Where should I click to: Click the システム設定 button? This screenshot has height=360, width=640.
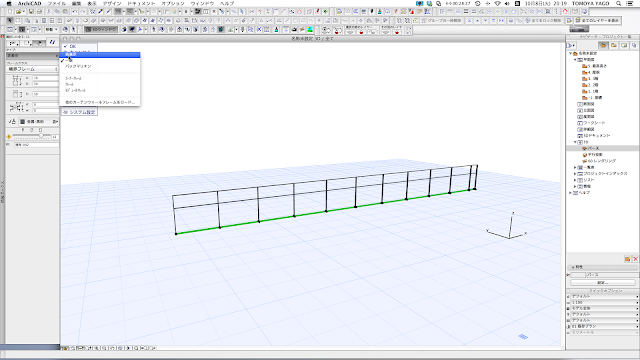[x=79, y=112]
